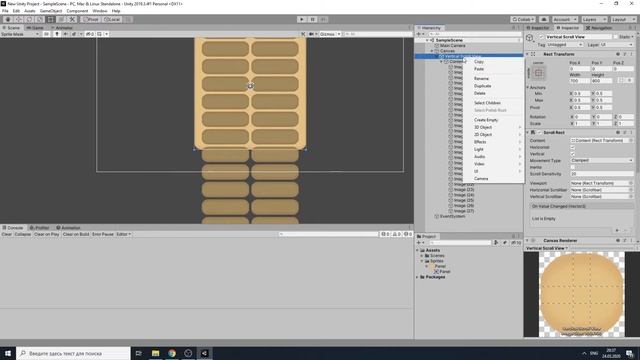
Task: Open Layers dropdown in top toolbar
Action: 594,19
